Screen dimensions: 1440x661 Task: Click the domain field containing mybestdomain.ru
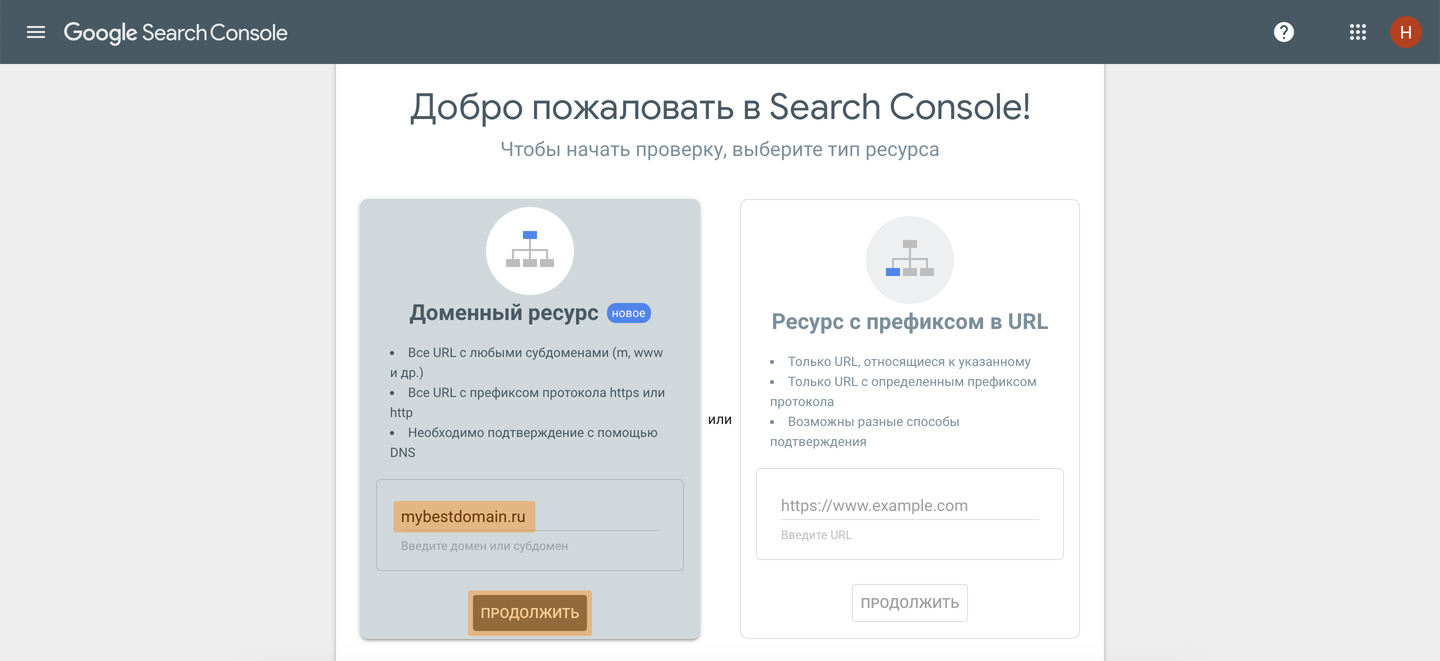point(530,516)
